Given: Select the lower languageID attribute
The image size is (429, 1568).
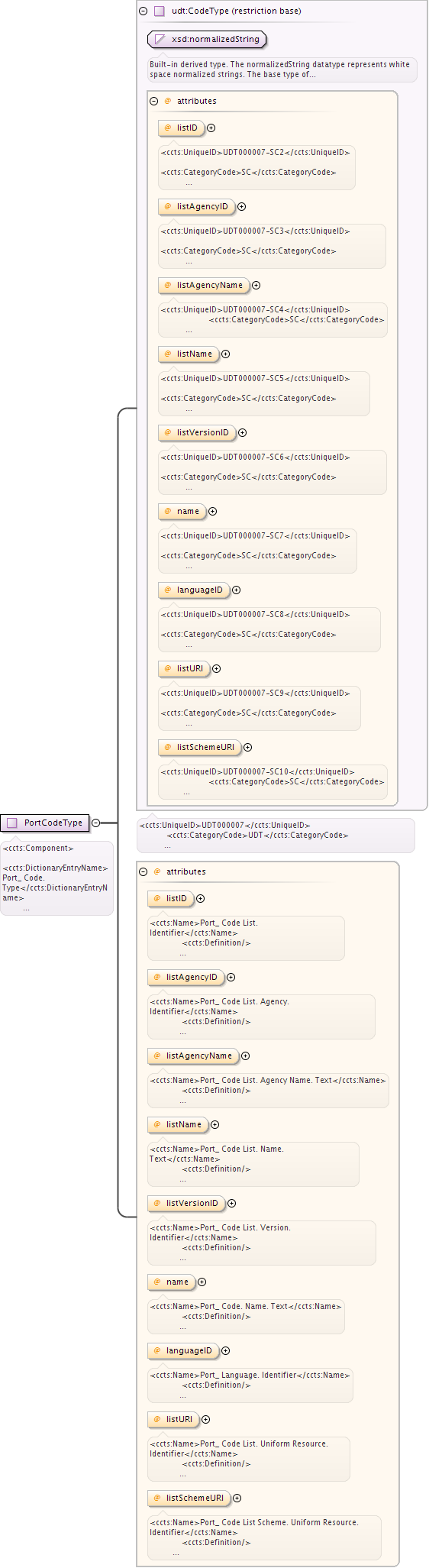Looking at the screenshot, I should coord(183,1351).
